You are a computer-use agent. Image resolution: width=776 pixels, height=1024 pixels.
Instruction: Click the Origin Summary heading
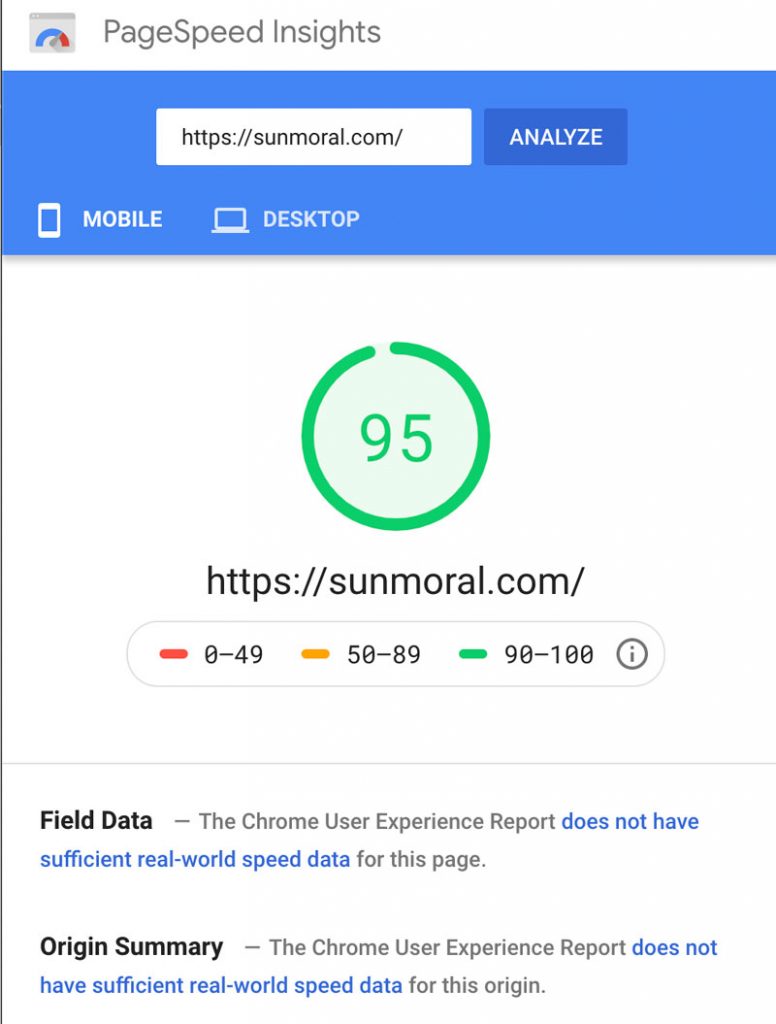pyautogui.click(x=130, y=947)
